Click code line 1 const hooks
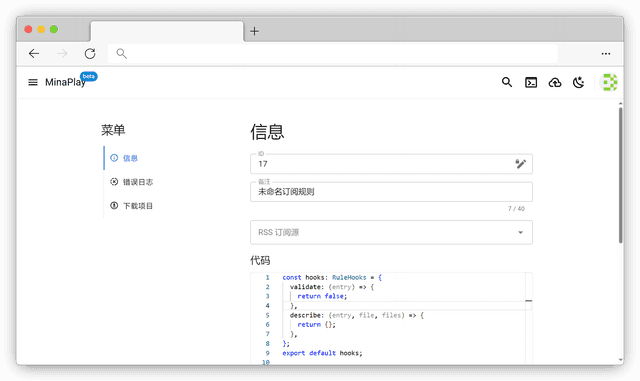The width and height of the screenshot is (640, 381). tap(332, 278)
